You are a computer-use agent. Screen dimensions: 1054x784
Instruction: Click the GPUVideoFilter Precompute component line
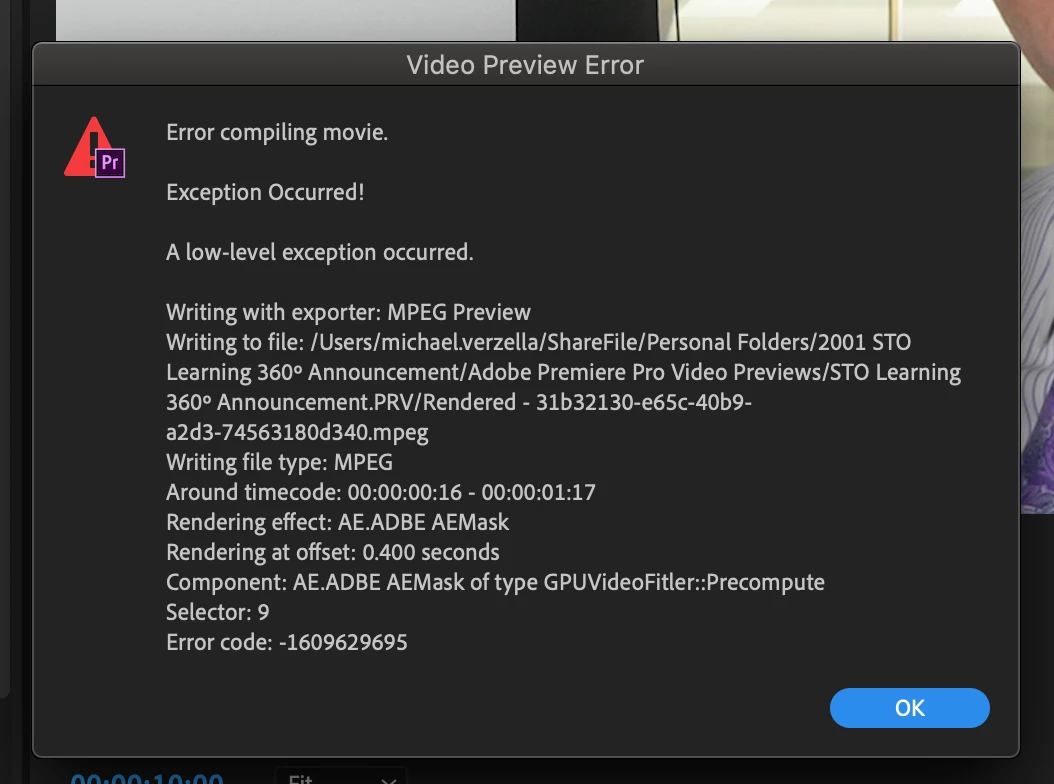[x=495, y=582]
